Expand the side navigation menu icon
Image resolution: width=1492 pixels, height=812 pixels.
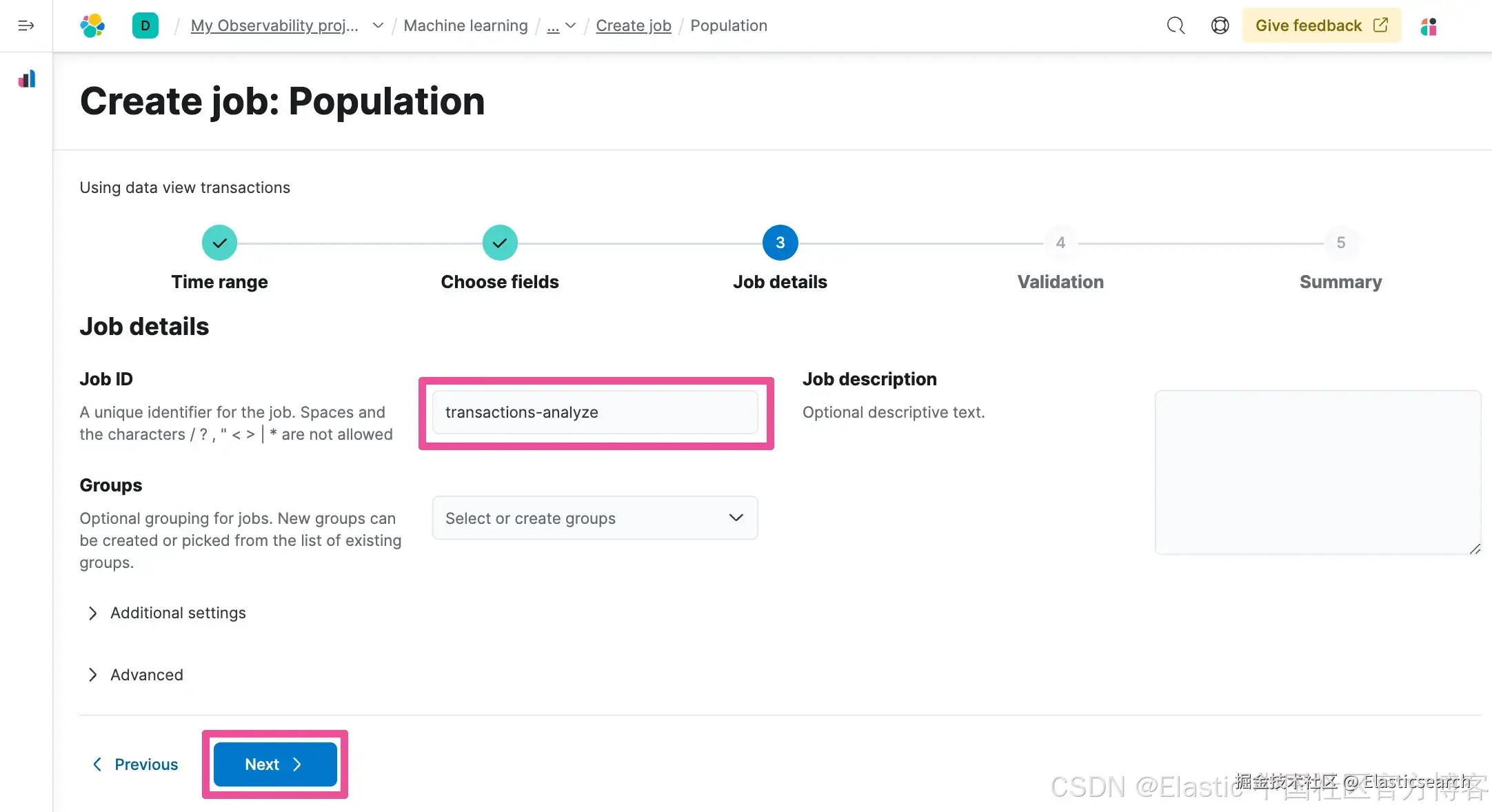pos(26,26)
